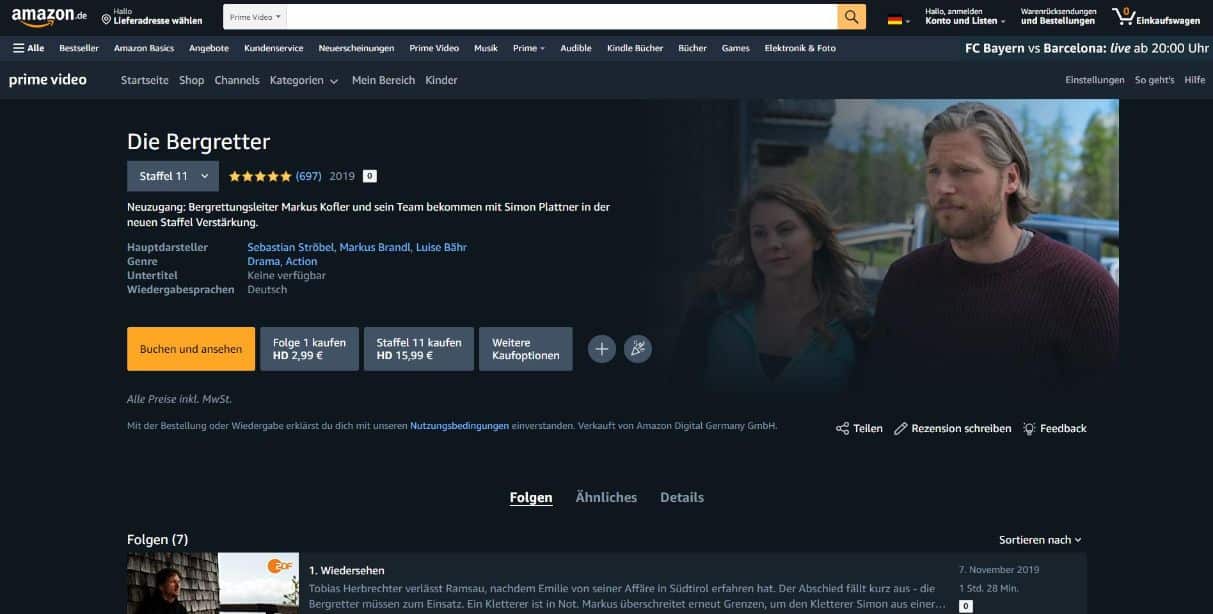Open the Prime Video search category dropdown
The width and height of the screenshot is (1213, 614).
click(255, 17)
